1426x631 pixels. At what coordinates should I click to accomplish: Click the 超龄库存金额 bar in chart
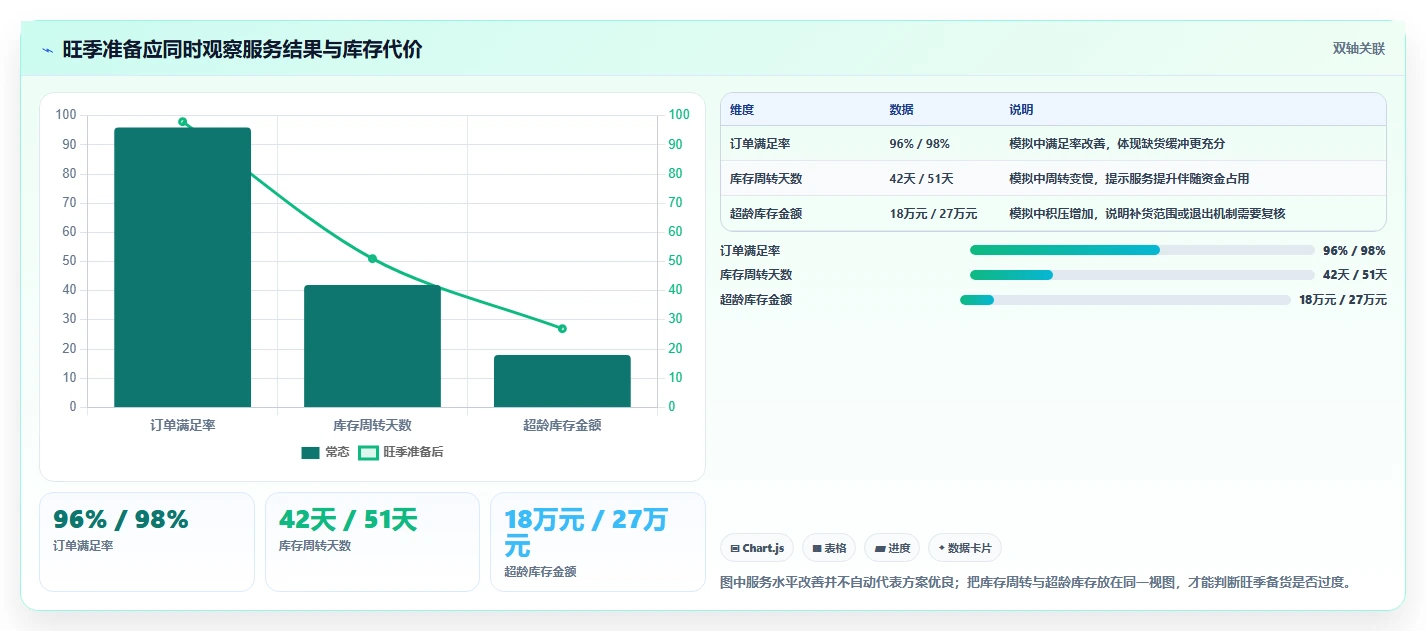[562, 381]
